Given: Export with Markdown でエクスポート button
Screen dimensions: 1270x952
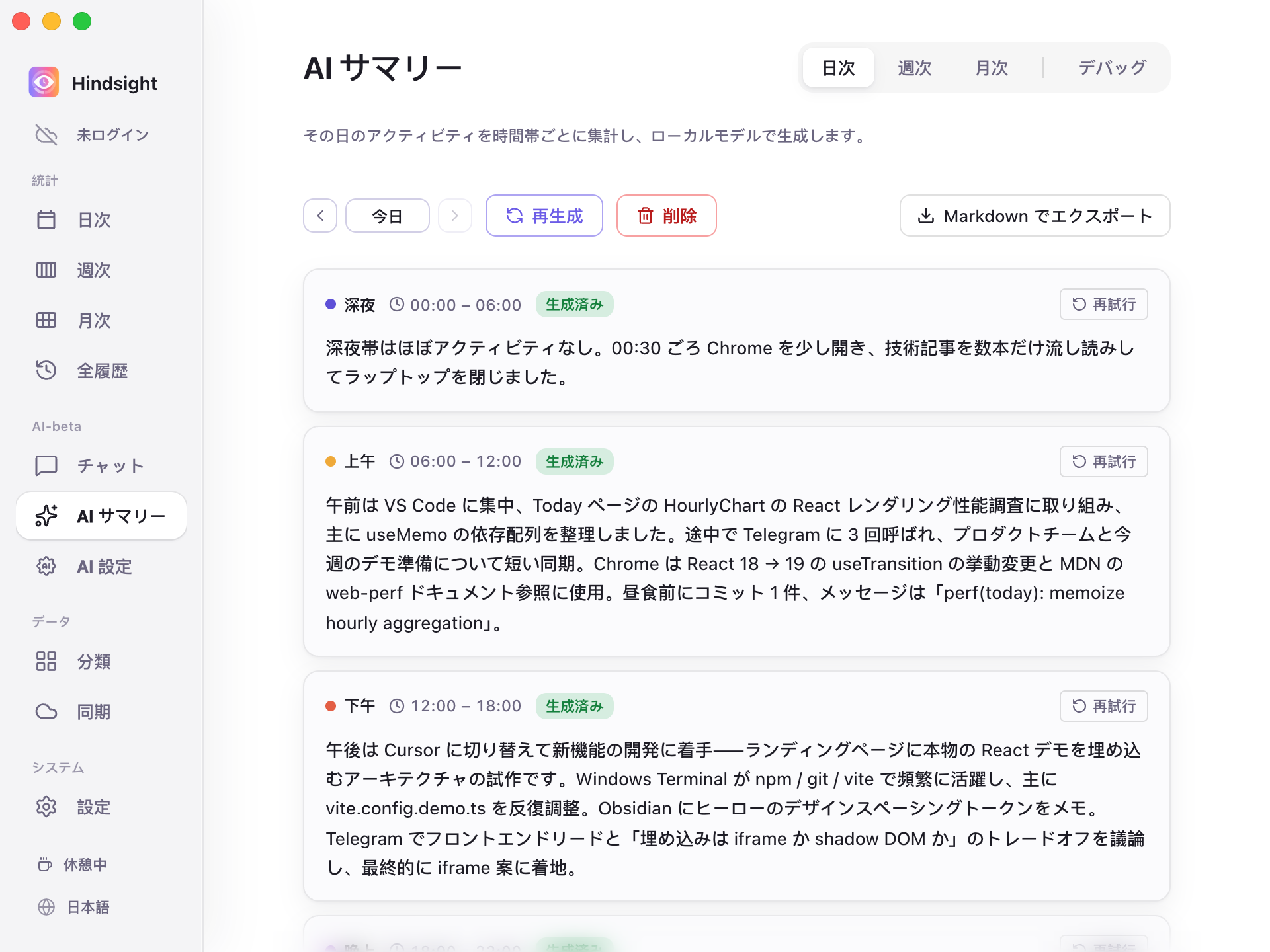Looking at the screenshot, I should (1035, 216).
